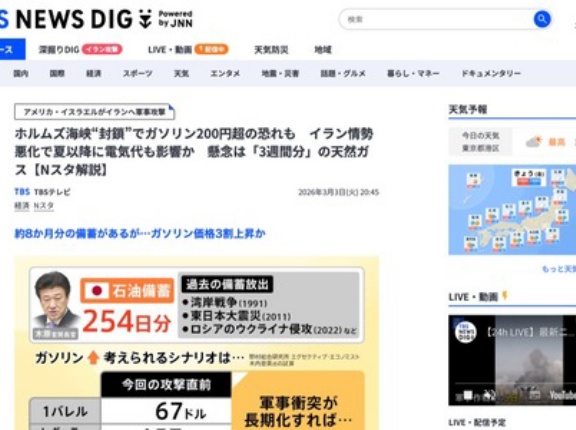Click the YouTube logo on live video
This screenshot has width=576, height=430.
click(x=562, y=395)
